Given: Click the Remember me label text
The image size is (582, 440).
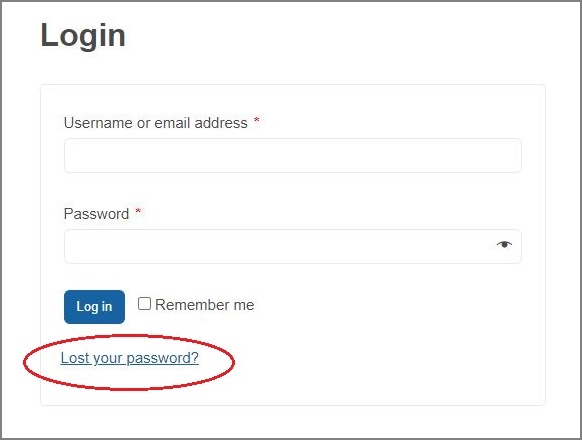Looking at the screenshot, I should 205,305.
